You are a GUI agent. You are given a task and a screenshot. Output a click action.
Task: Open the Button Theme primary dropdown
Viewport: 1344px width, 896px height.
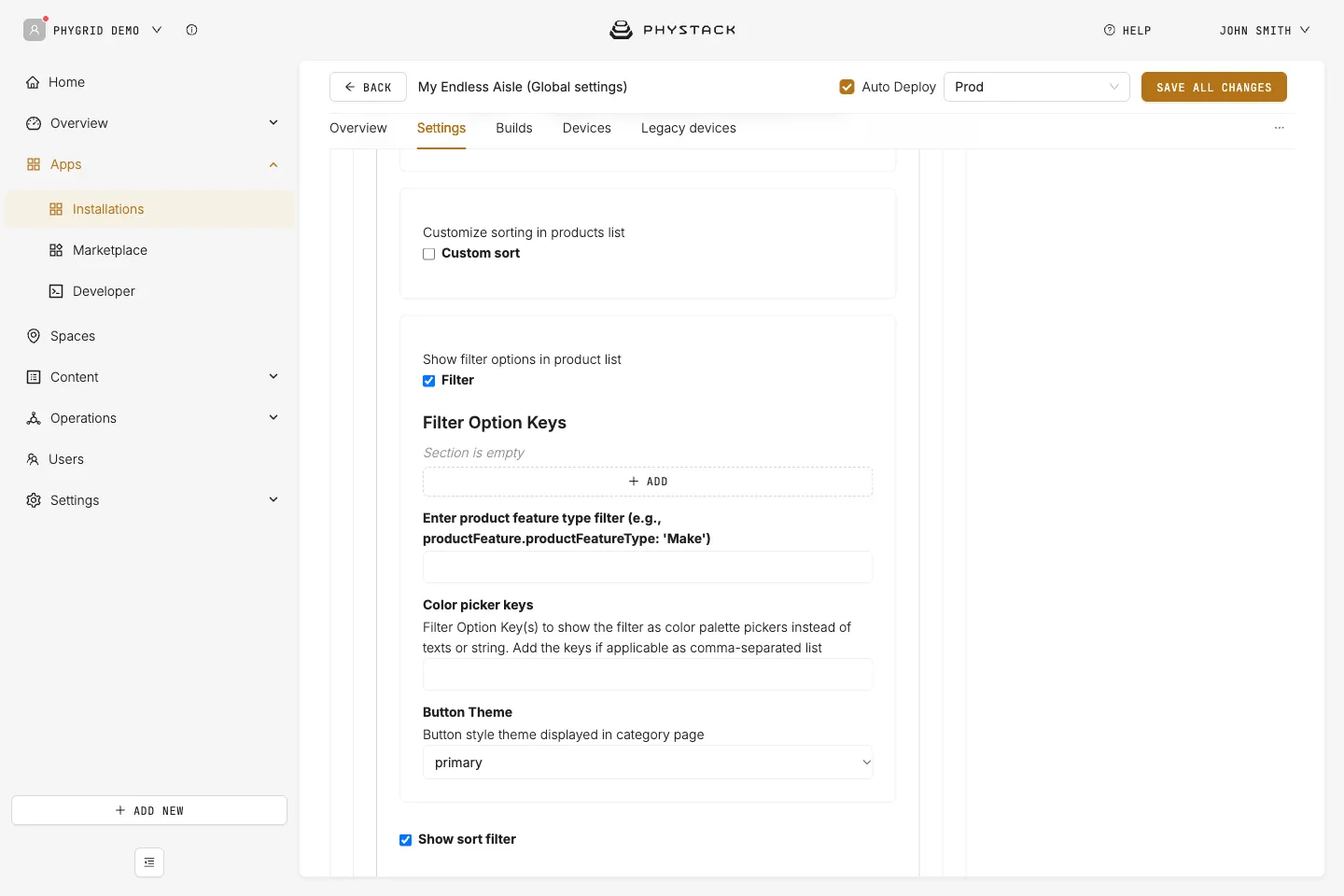coord(648,763)
